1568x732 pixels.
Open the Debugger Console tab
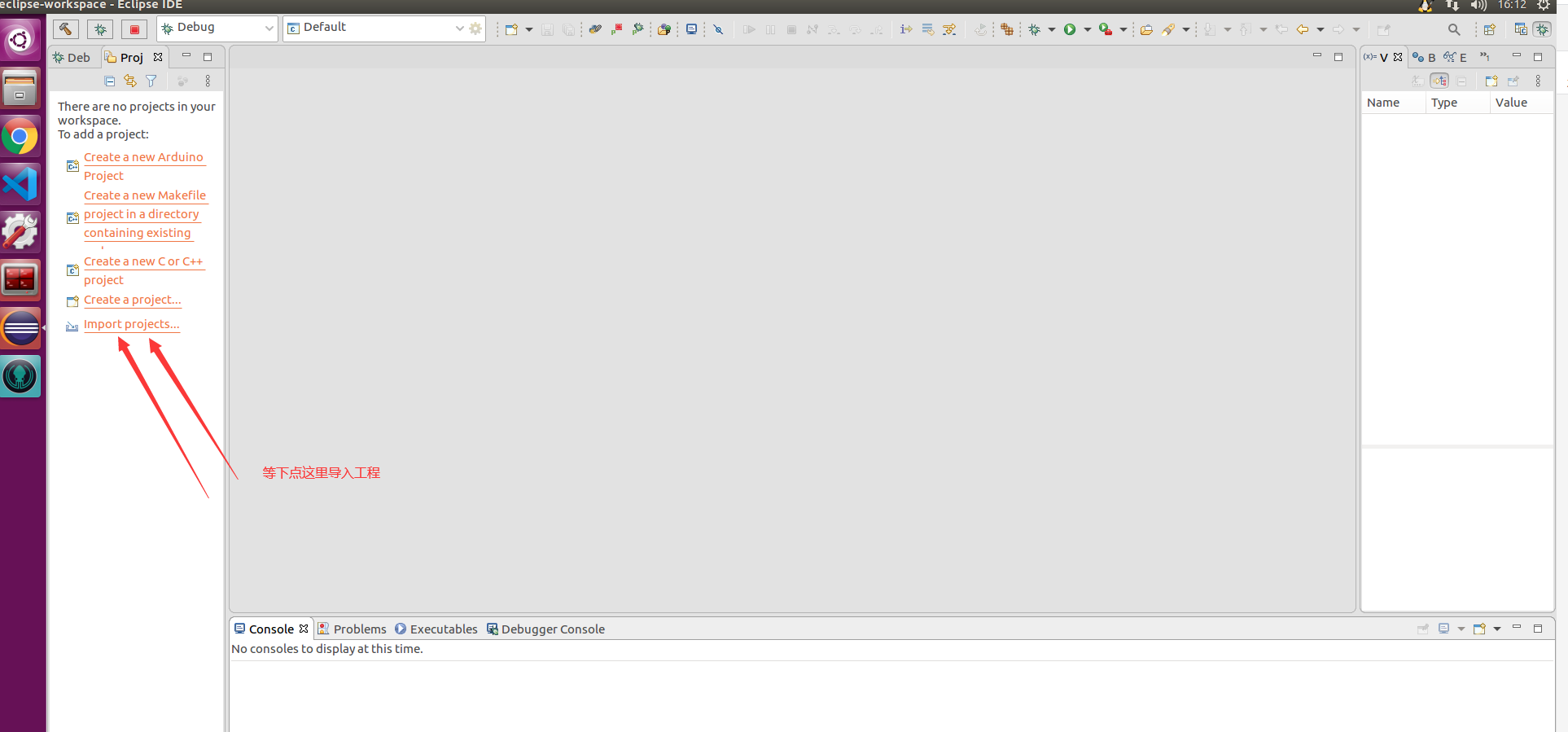545,629
